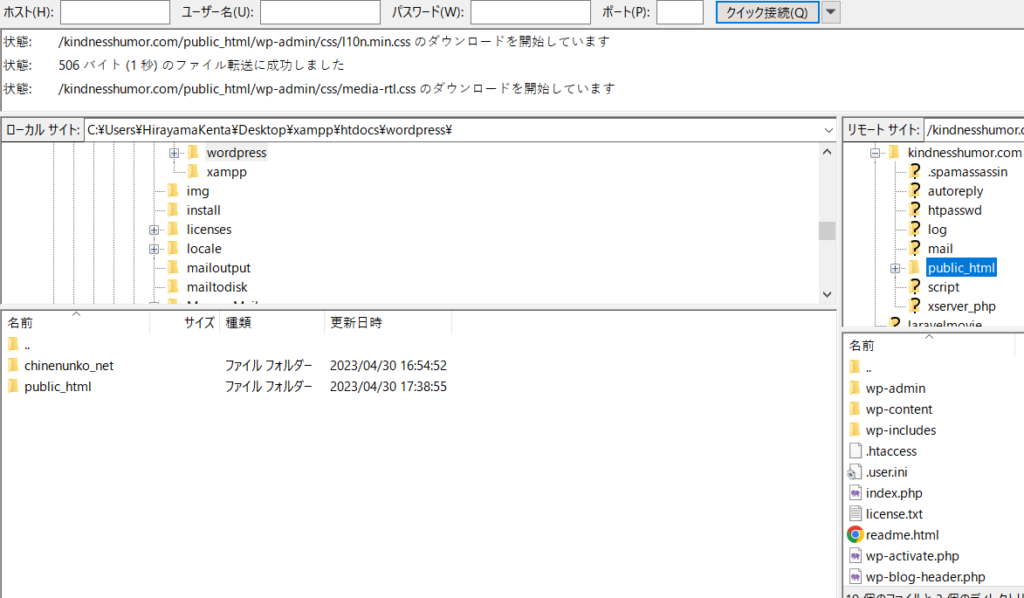Screen dimensions: 1024x598
Task: Select htpasswd in remote tree
Action: point(954,210)
